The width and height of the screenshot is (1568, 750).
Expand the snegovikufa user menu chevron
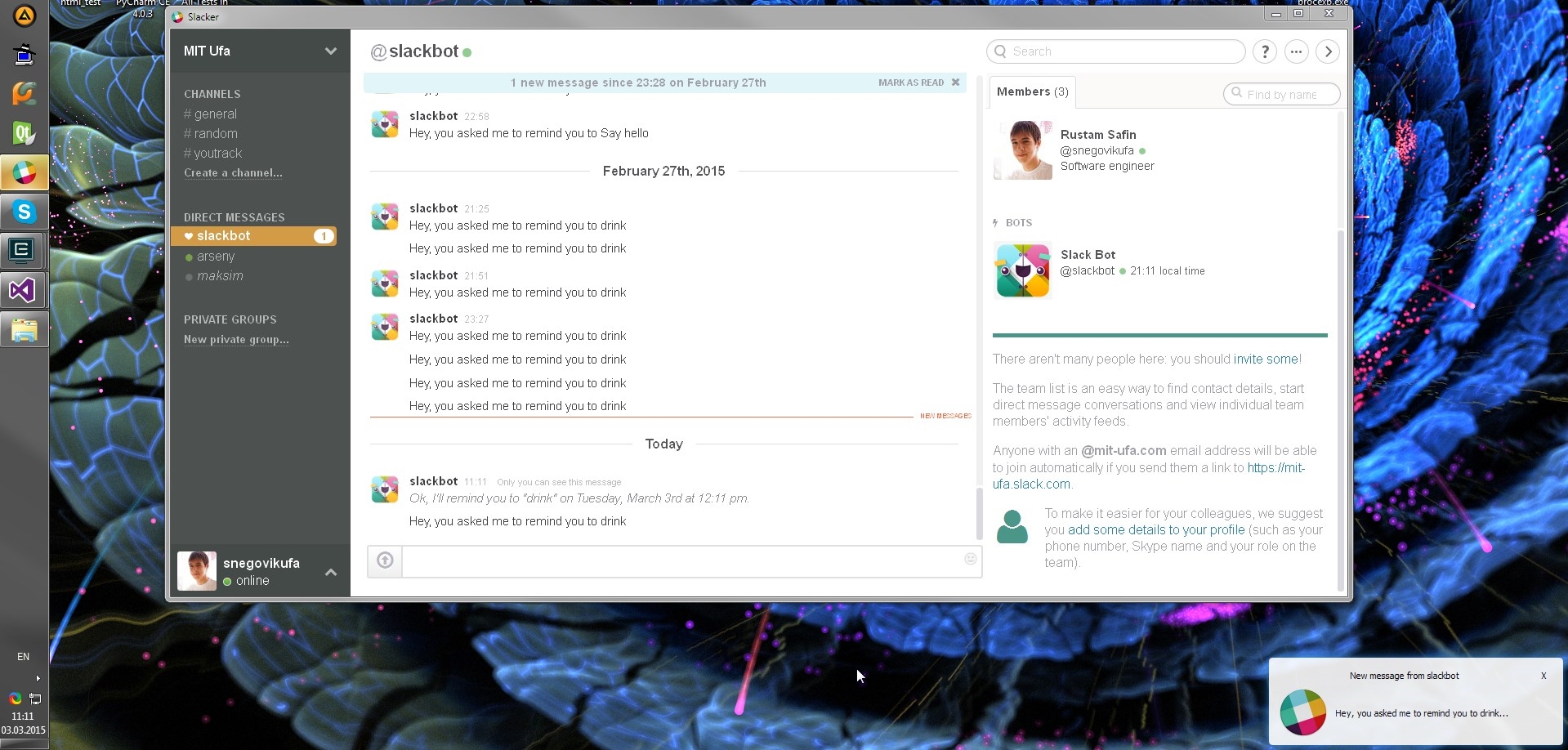click(x=331, y=572)
